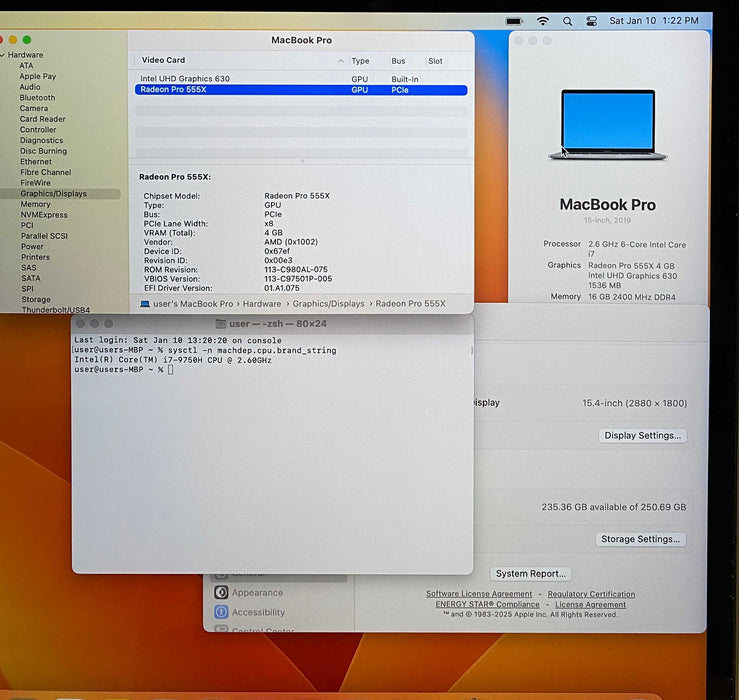Select Storage in the Hardware sidebar

[36, 300]
